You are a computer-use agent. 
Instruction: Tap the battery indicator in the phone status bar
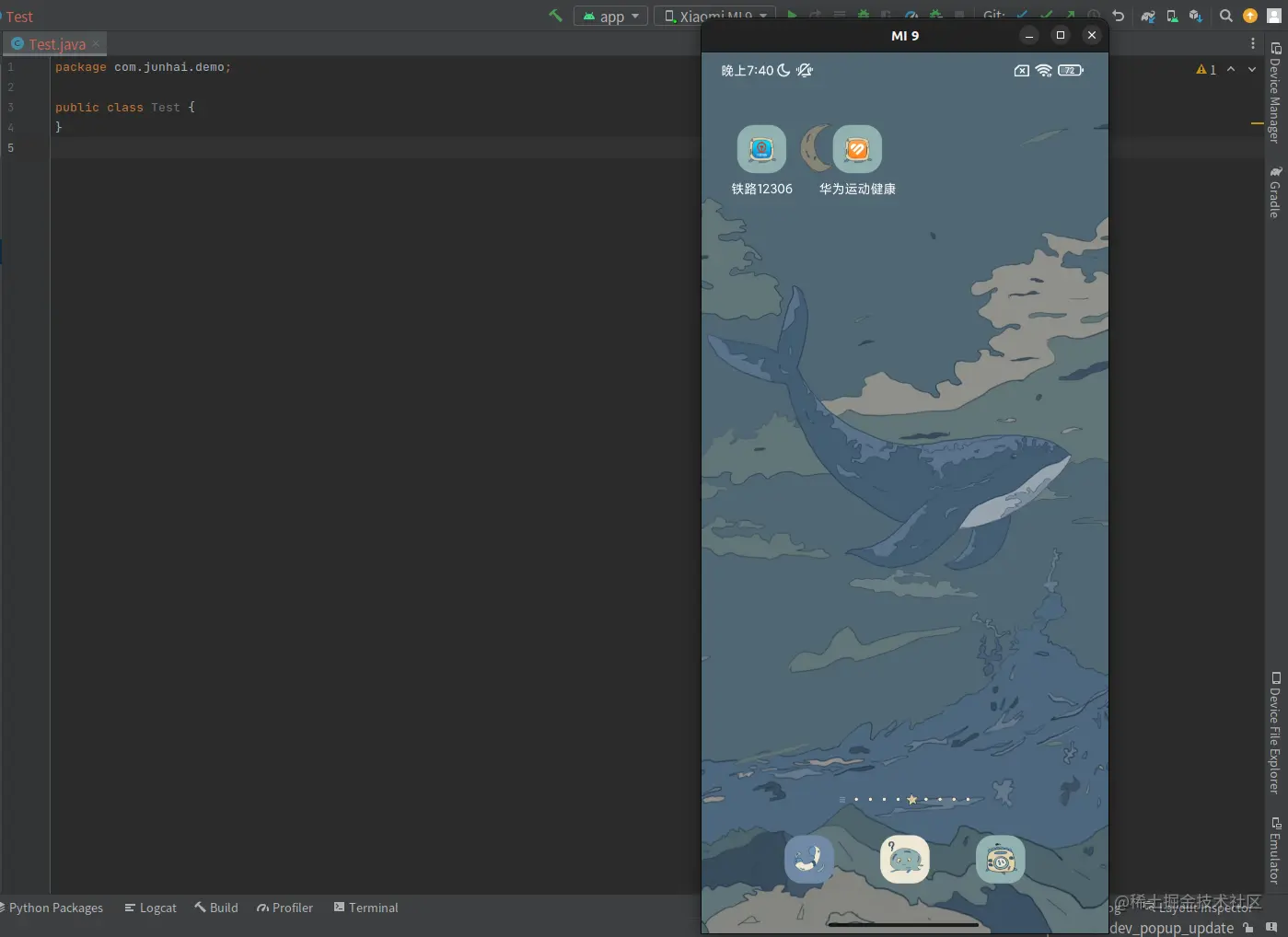tap(1071, 71)
